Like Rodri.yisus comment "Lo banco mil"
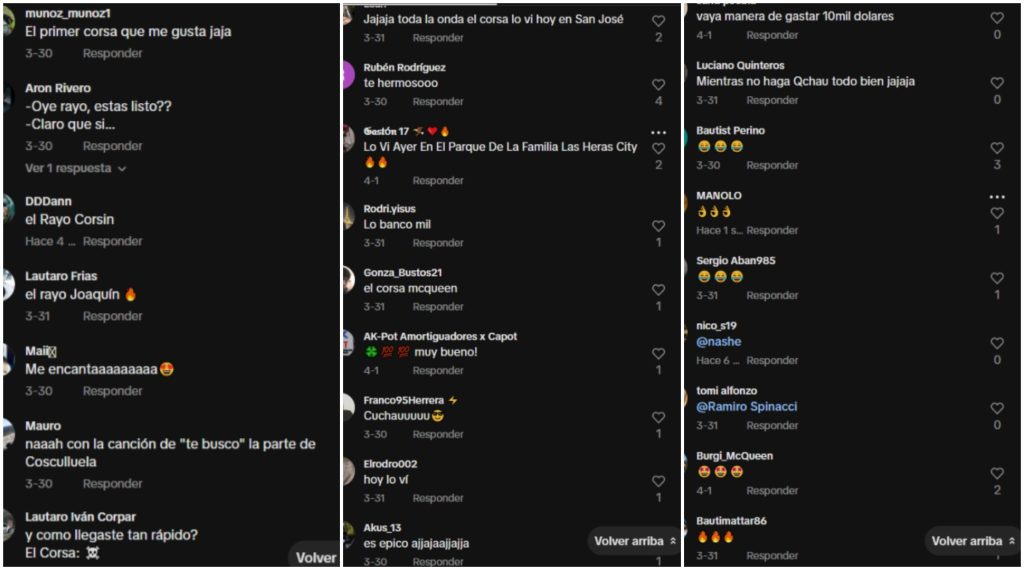The height and width of the screenshot is (570, 1024). (x=658, y=226)
